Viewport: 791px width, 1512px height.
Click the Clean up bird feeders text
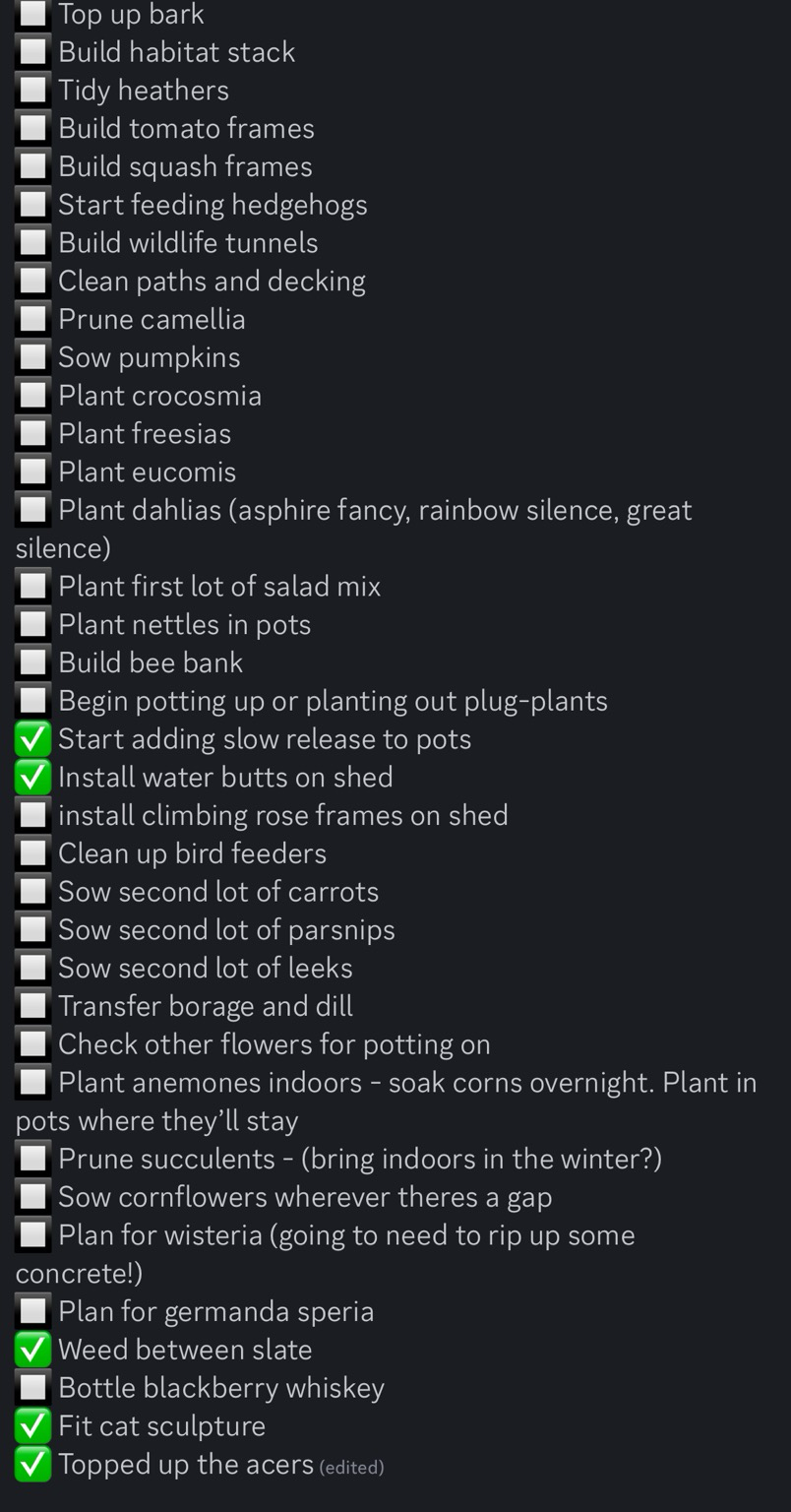click(x=192, y=853)
